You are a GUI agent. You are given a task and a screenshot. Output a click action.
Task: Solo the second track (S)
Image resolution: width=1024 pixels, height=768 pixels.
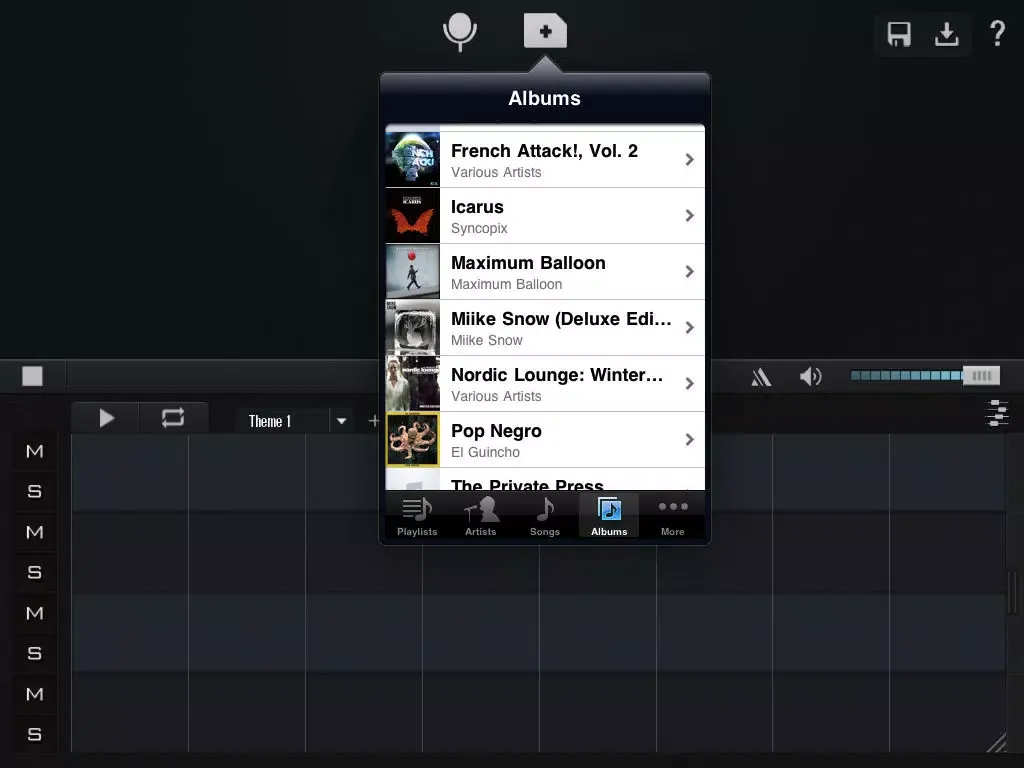[35, 572]
